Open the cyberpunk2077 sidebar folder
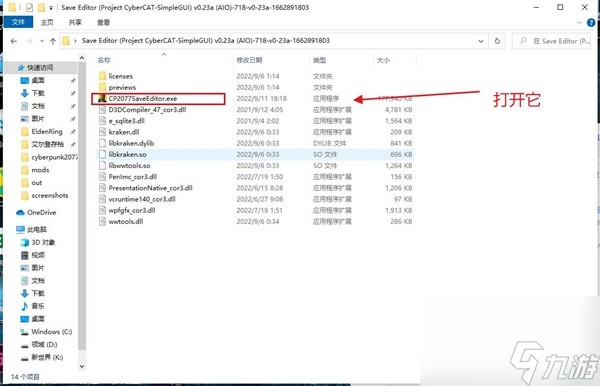Image resolution: width=600 pixels, height=386 pixels. point(54,157)
